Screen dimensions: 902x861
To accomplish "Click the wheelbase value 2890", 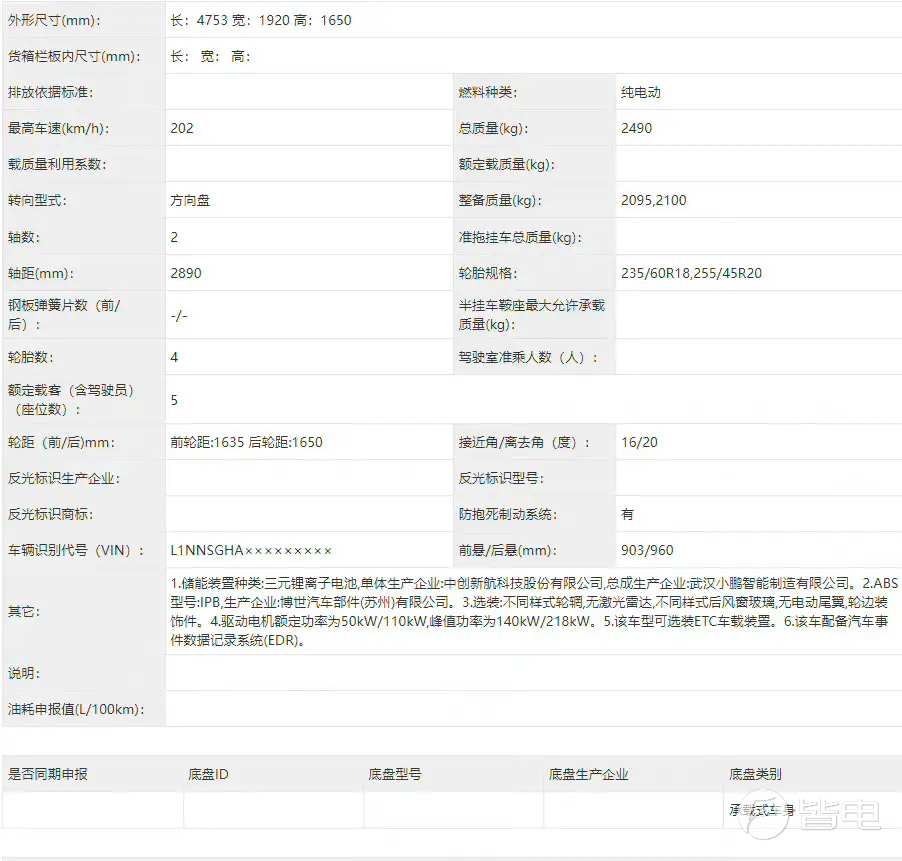I will coord(186,273).
